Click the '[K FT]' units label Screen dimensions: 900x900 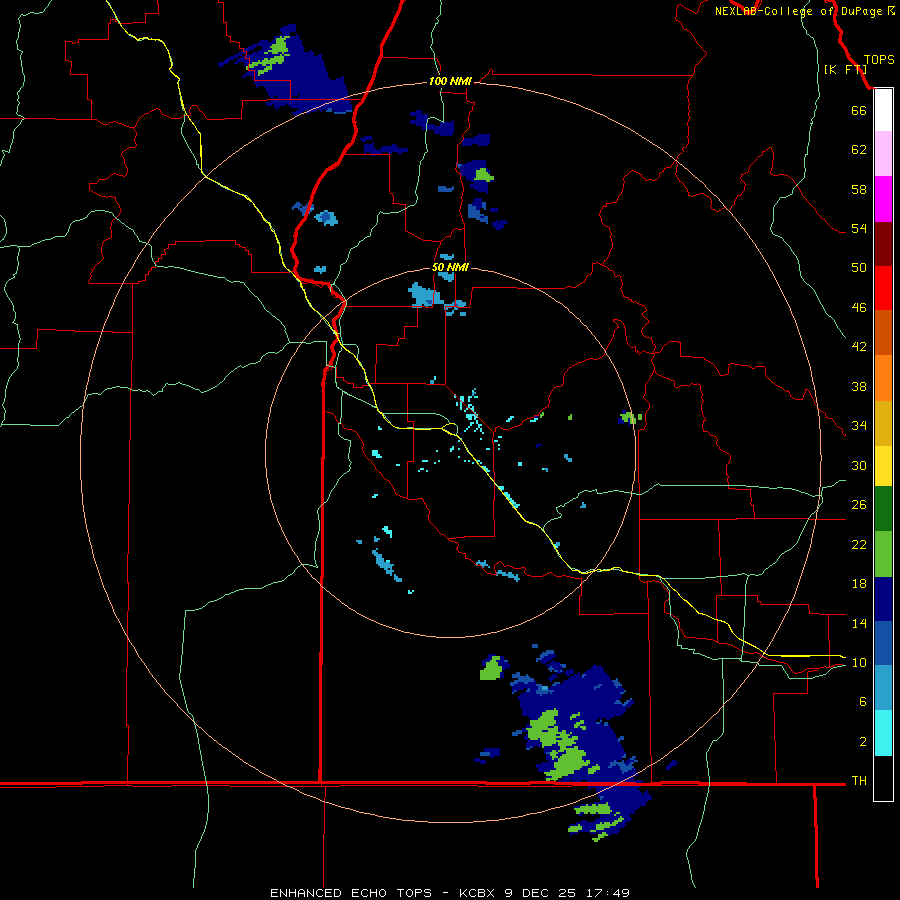844,69
